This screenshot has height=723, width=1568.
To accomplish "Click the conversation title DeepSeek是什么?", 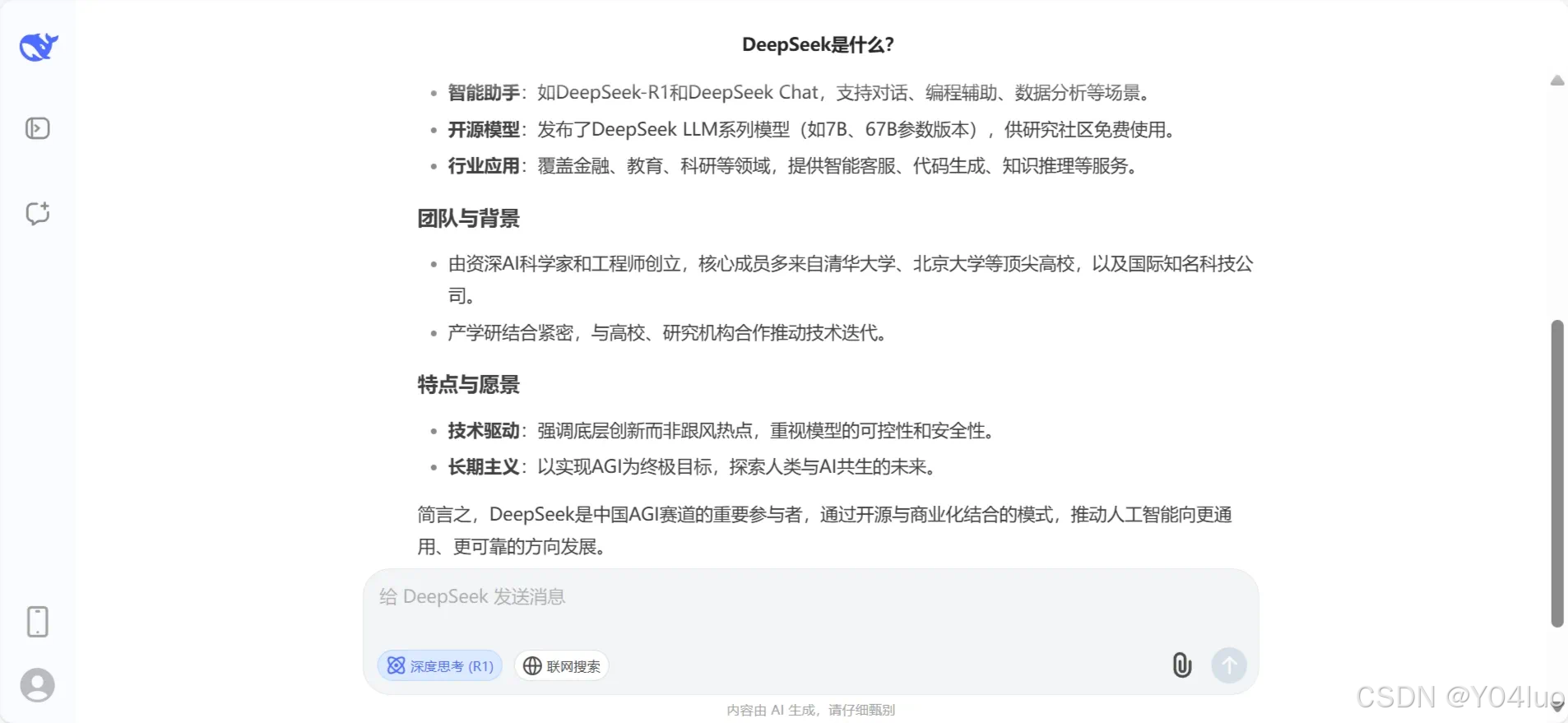I will [x=818, y=44].
